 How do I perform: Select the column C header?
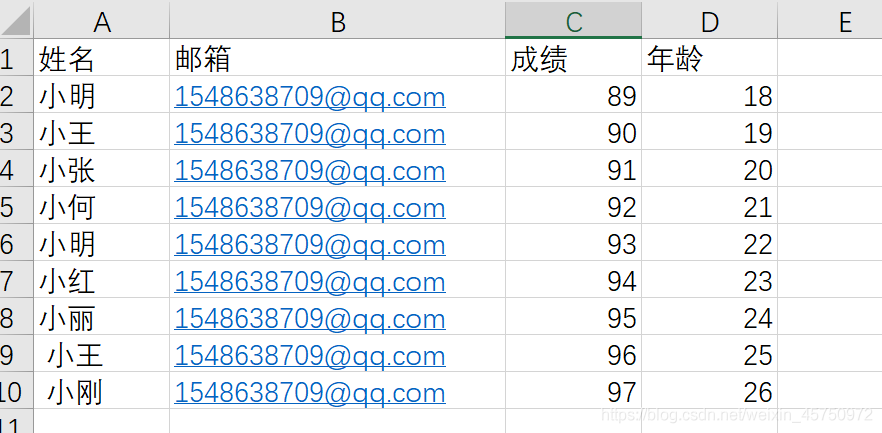pyautogui.click(x=573, y=21)
